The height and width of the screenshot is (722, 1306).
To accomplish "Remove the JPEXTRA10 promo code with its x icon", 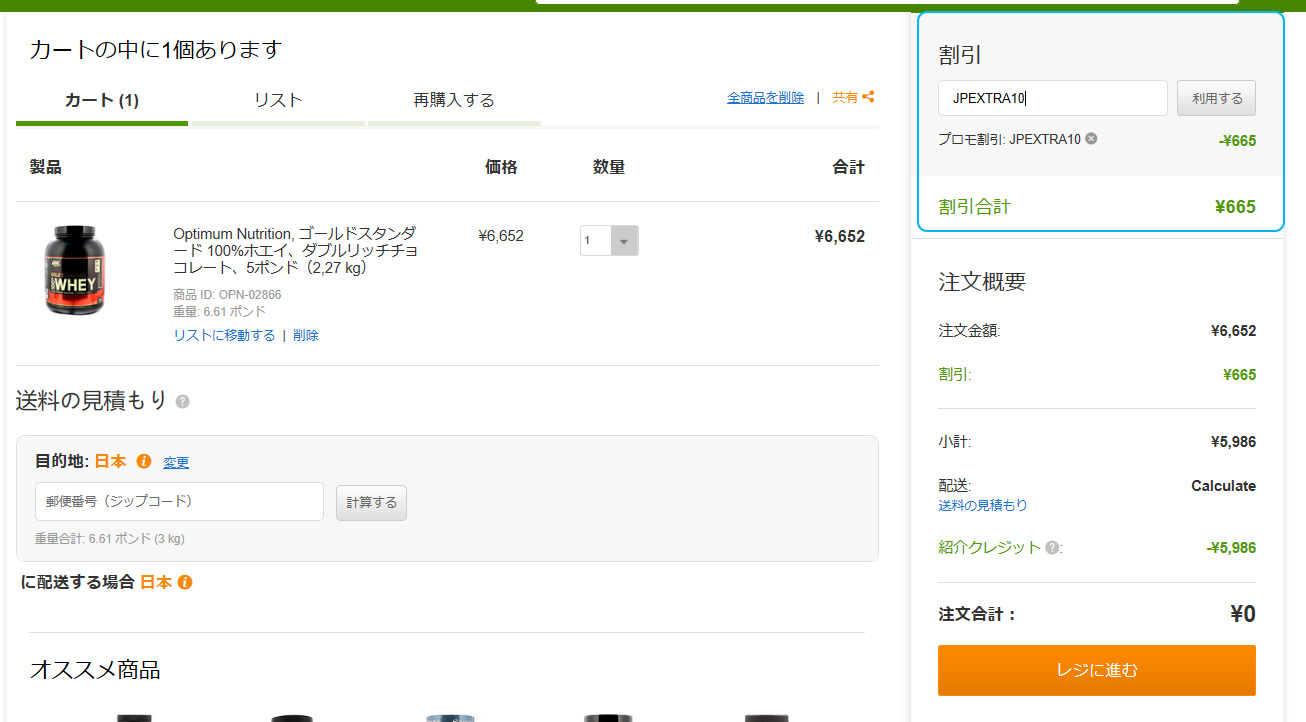I will [x=1091, y=139].
